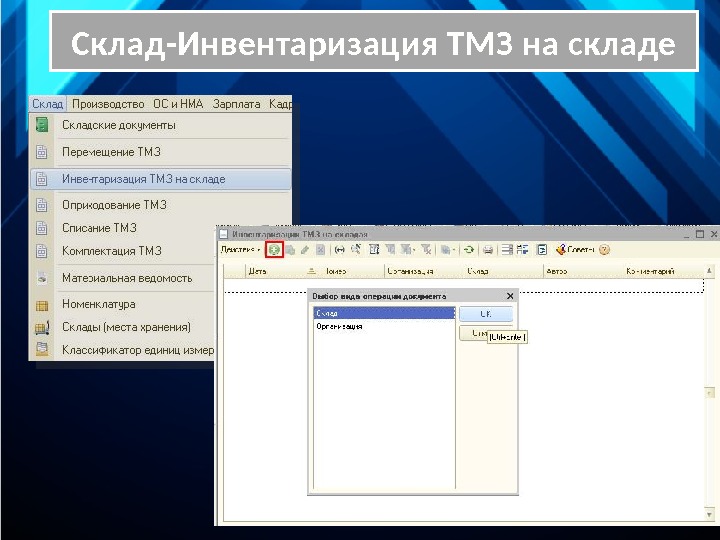The image size is (720, 540).
Task: Click the Склад column header in list
Action: (504, 271)
